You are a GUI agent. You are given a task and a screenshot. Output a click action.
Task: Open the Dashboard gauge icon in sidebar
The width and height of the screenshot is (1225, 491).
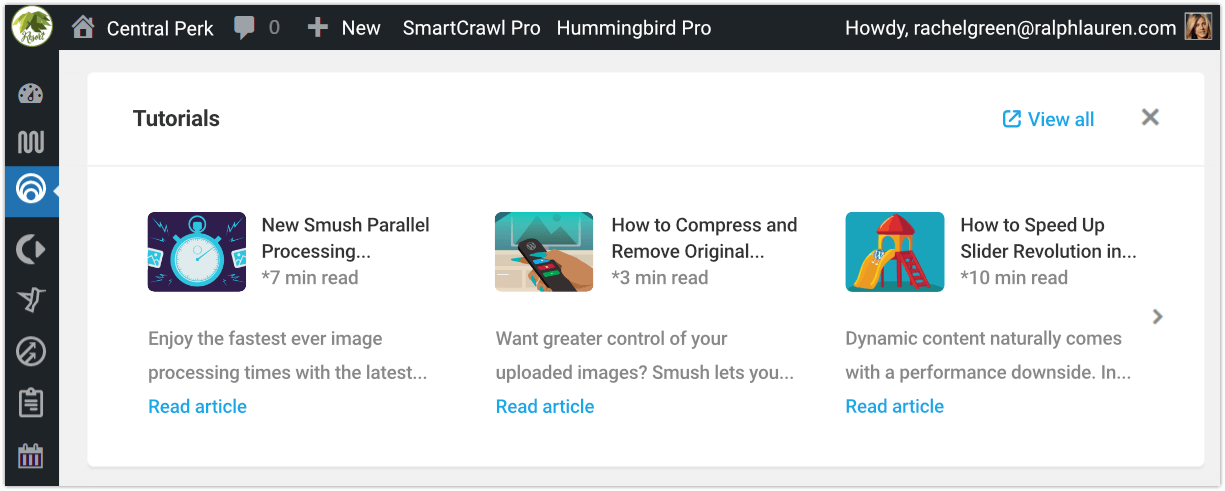coord(31,95)
